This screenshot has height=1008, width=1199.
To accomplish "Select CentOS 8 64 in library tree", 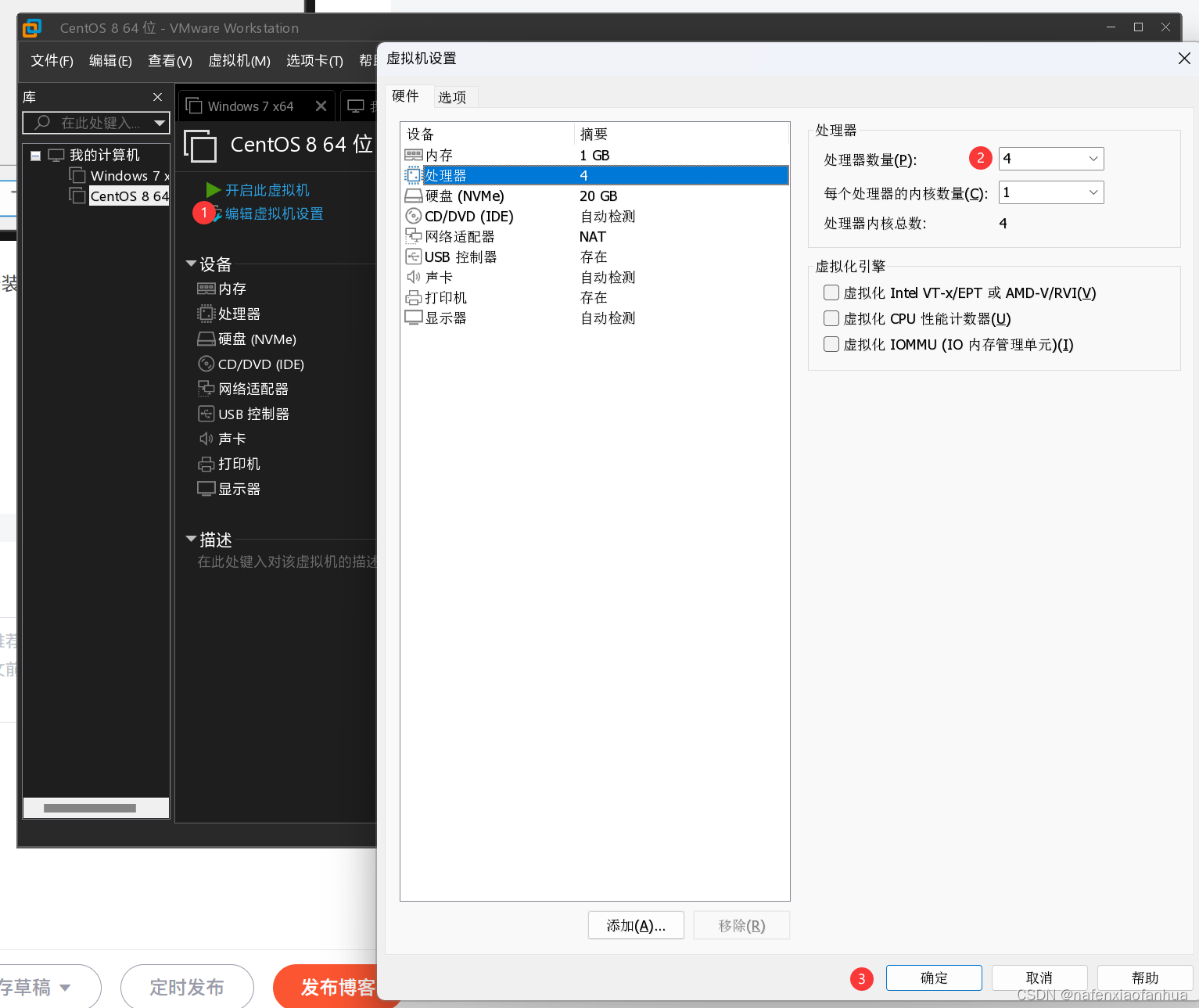I will tap(129, 196).
